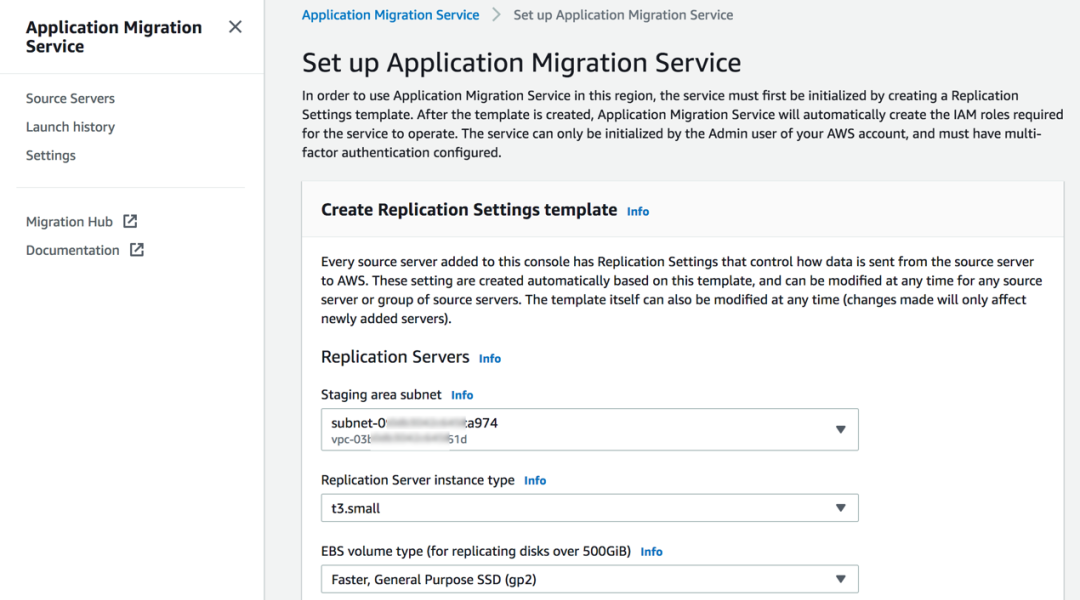Open Info for Create Replication Settings template
This screenshot has width=1080, height=600.
tap(638, 211)
